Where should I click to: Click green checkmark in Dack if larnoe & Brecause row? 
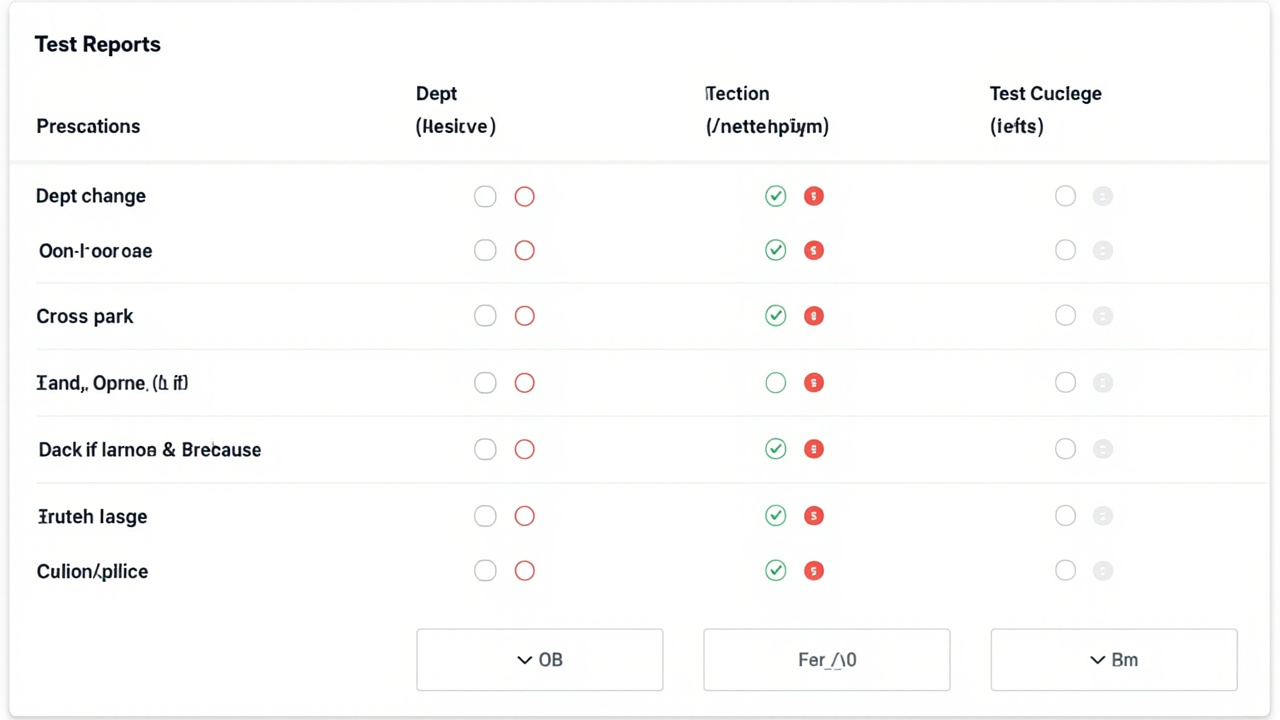click(776, 449)
